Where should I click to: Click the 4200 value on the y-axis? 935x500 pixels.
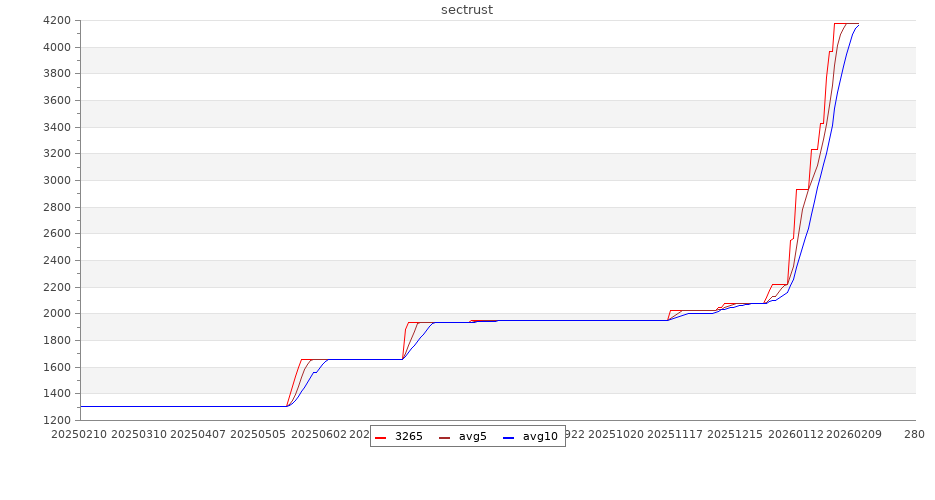(56, 20)
